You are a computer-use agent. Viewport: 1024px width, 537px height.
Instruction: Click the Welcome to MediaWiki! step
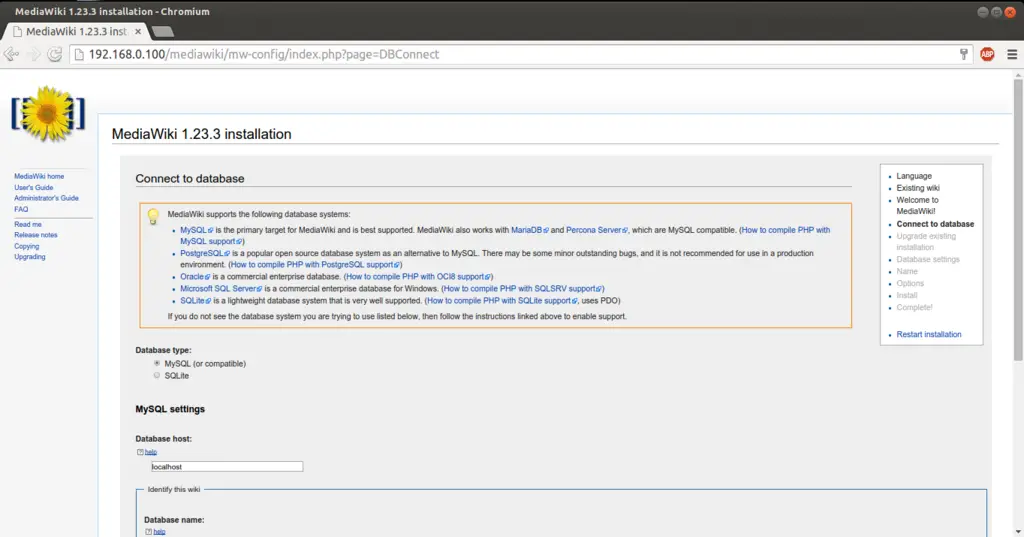(x=917, y=206)
